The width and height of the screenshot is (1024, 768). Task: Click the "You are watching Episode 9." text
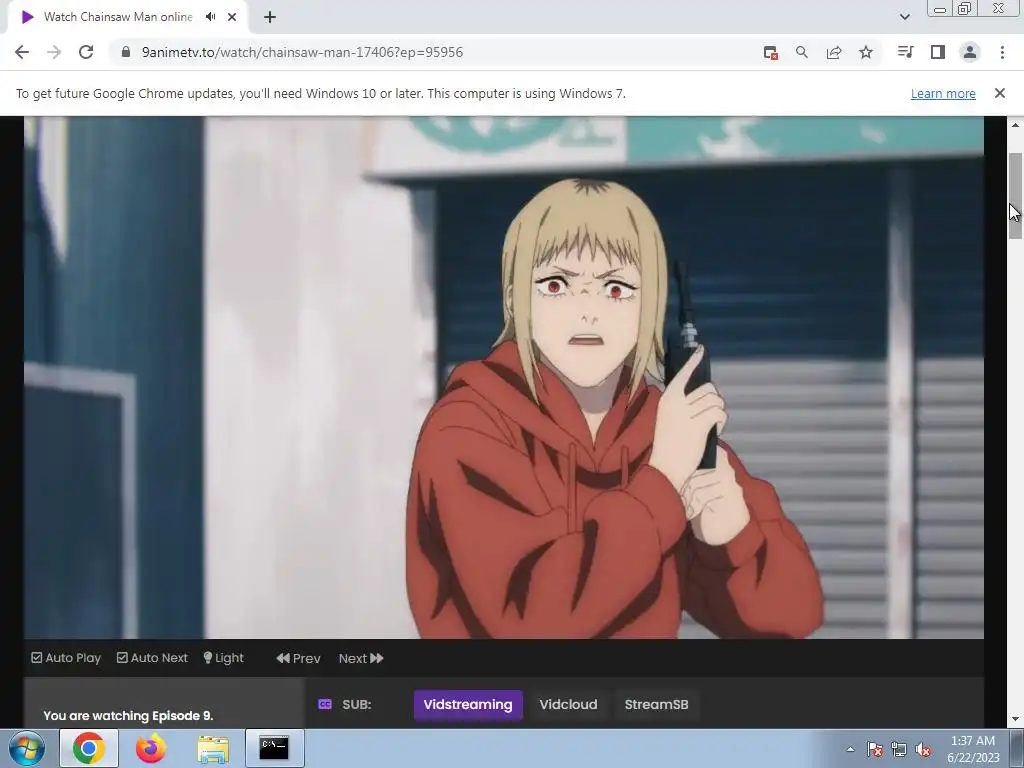point(128,716)
